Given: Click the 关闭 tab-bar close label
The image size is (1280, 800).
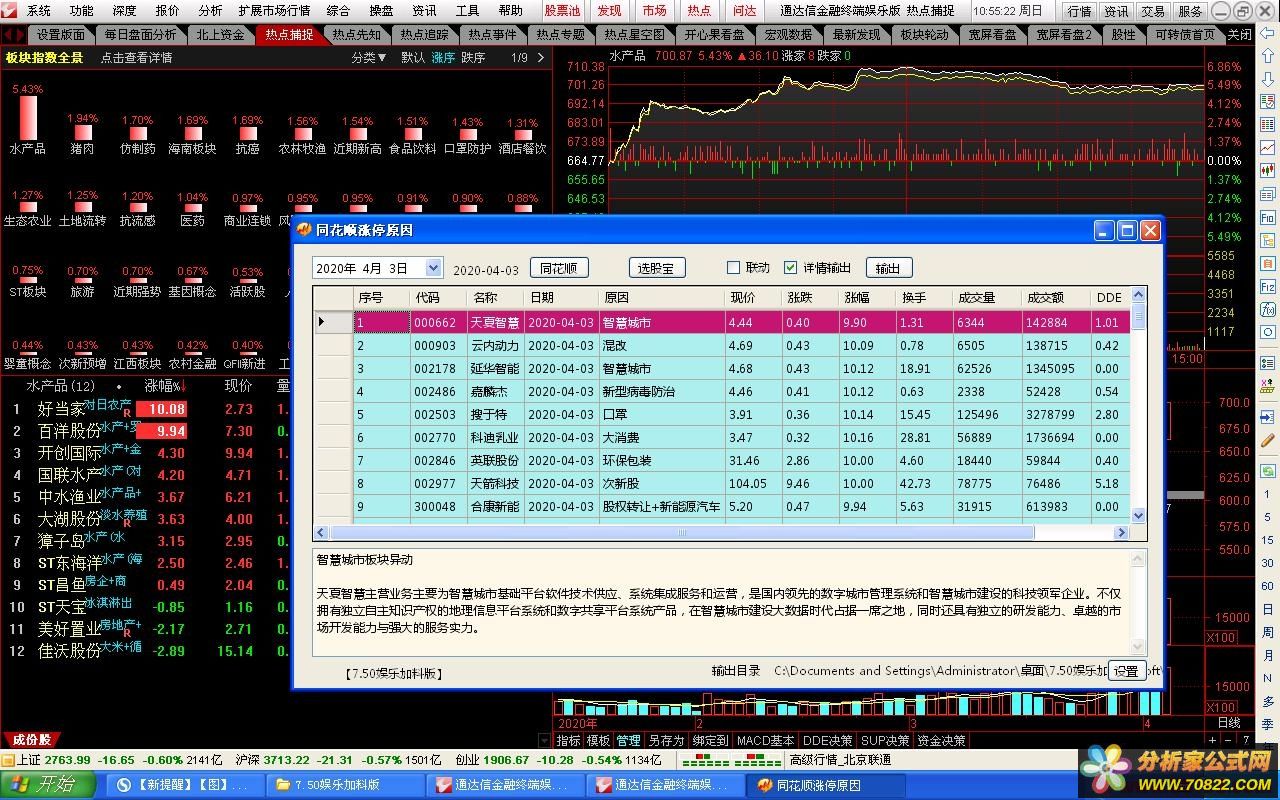Looking at the screenshot, I should 1238,34.
